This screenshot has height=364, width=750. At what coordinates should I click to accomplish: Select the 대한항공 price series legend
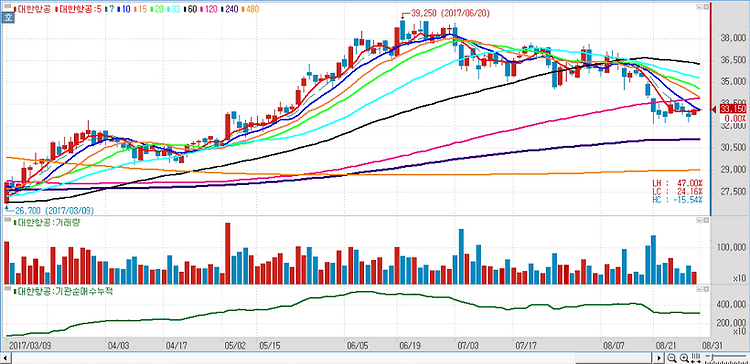click(x=33, y=9)
